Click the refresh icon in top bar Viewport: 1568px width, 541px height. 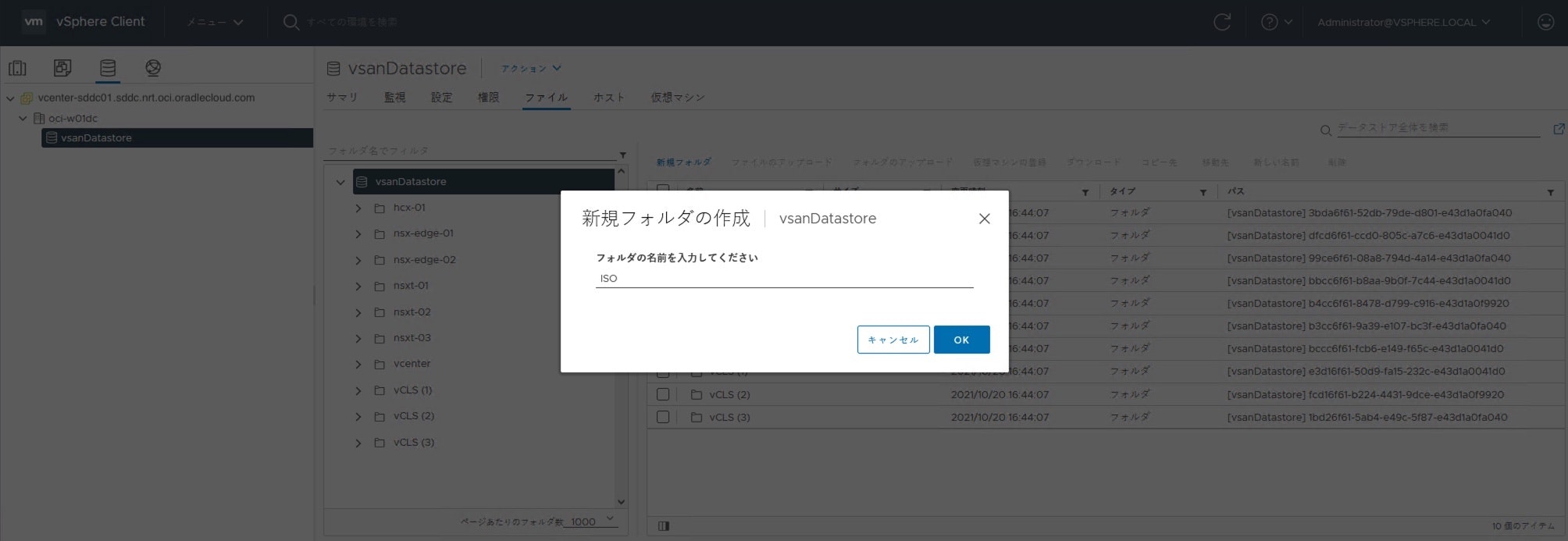[1222, 22]
